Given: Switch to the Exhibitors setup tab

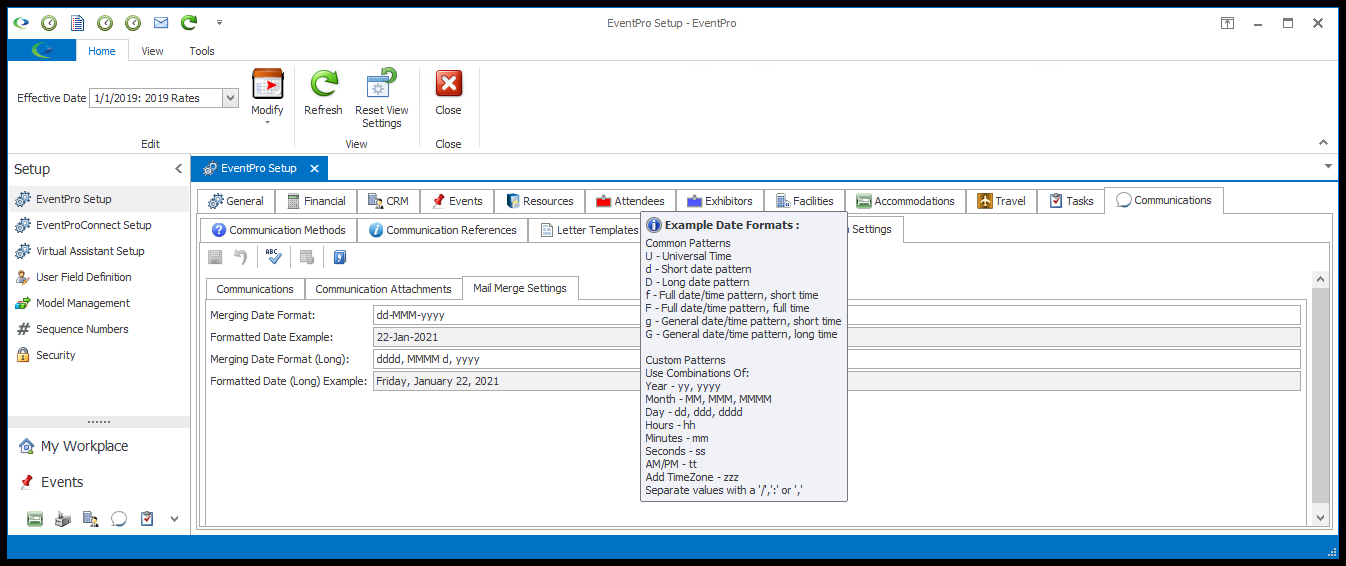Looking at the screenshot, I should click(x=719, y=201).
